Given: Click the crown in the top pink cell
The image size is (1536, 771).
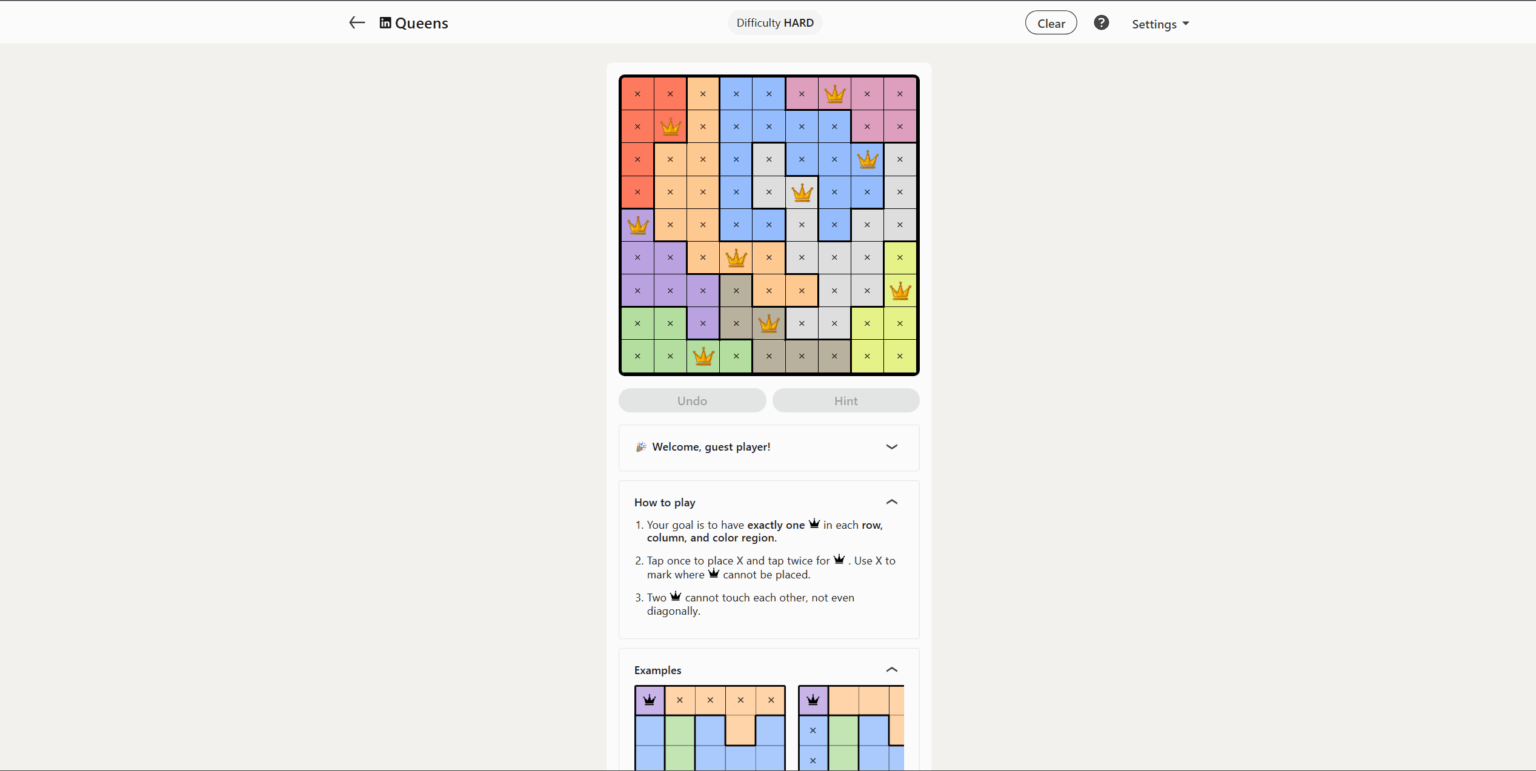Looking at the screenshot, I should coord(835,93).
